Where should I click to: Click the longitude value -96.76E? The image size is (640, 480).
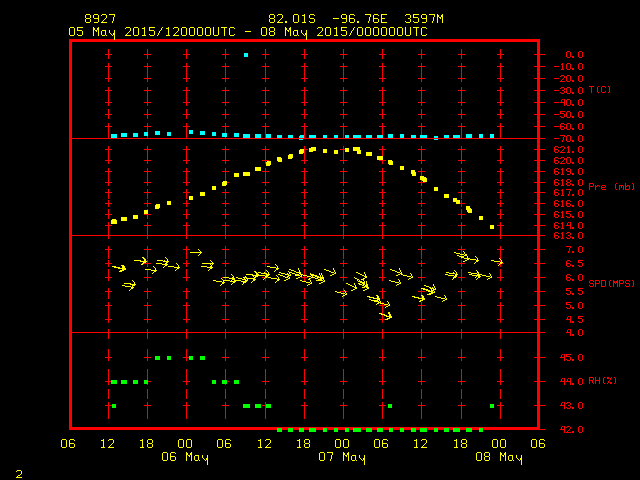click(360, 19)
